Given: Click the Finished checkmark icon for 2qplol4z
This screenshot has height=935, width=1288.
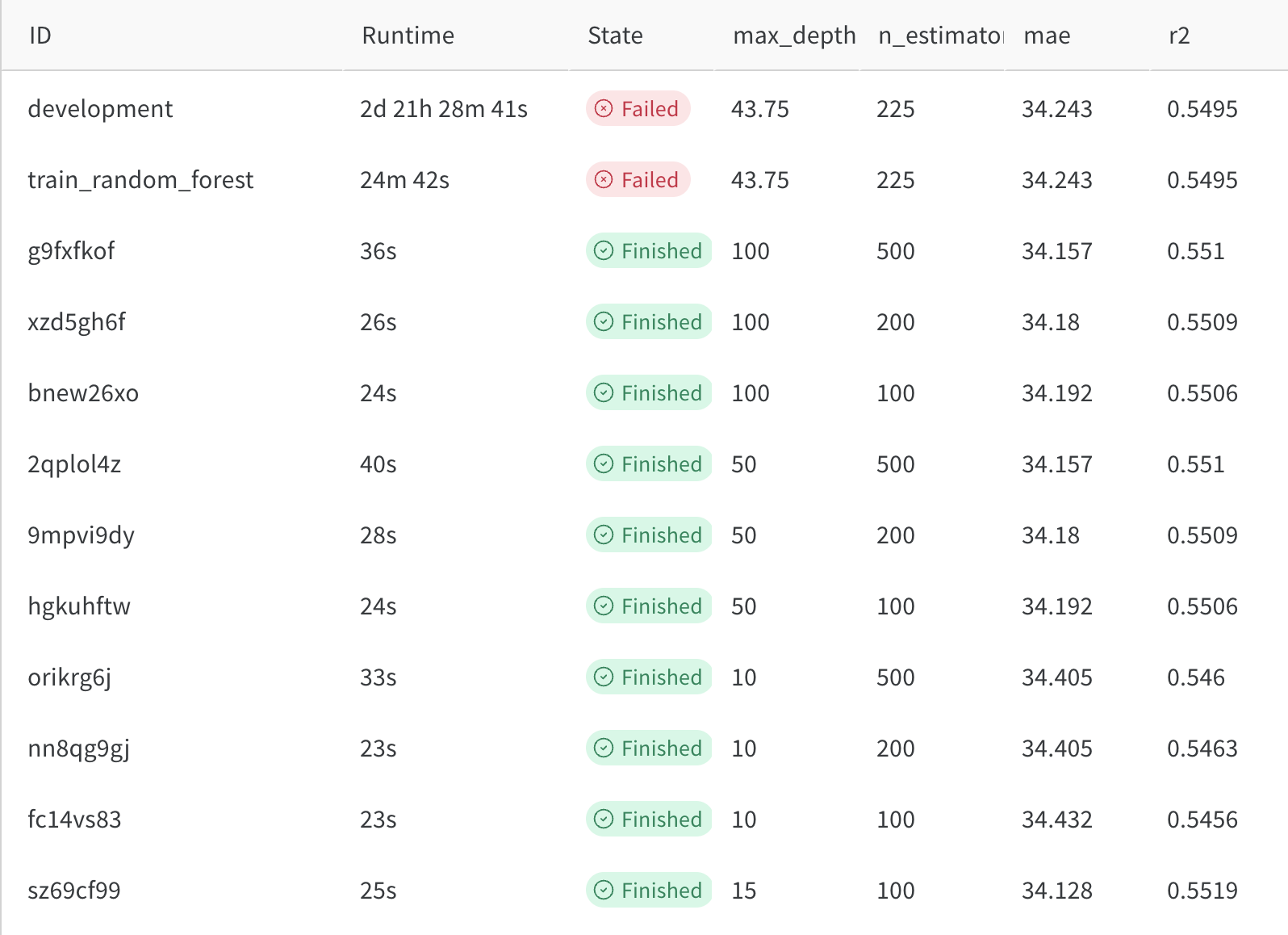Looking at the screenshot, I should tap(604, 463).
